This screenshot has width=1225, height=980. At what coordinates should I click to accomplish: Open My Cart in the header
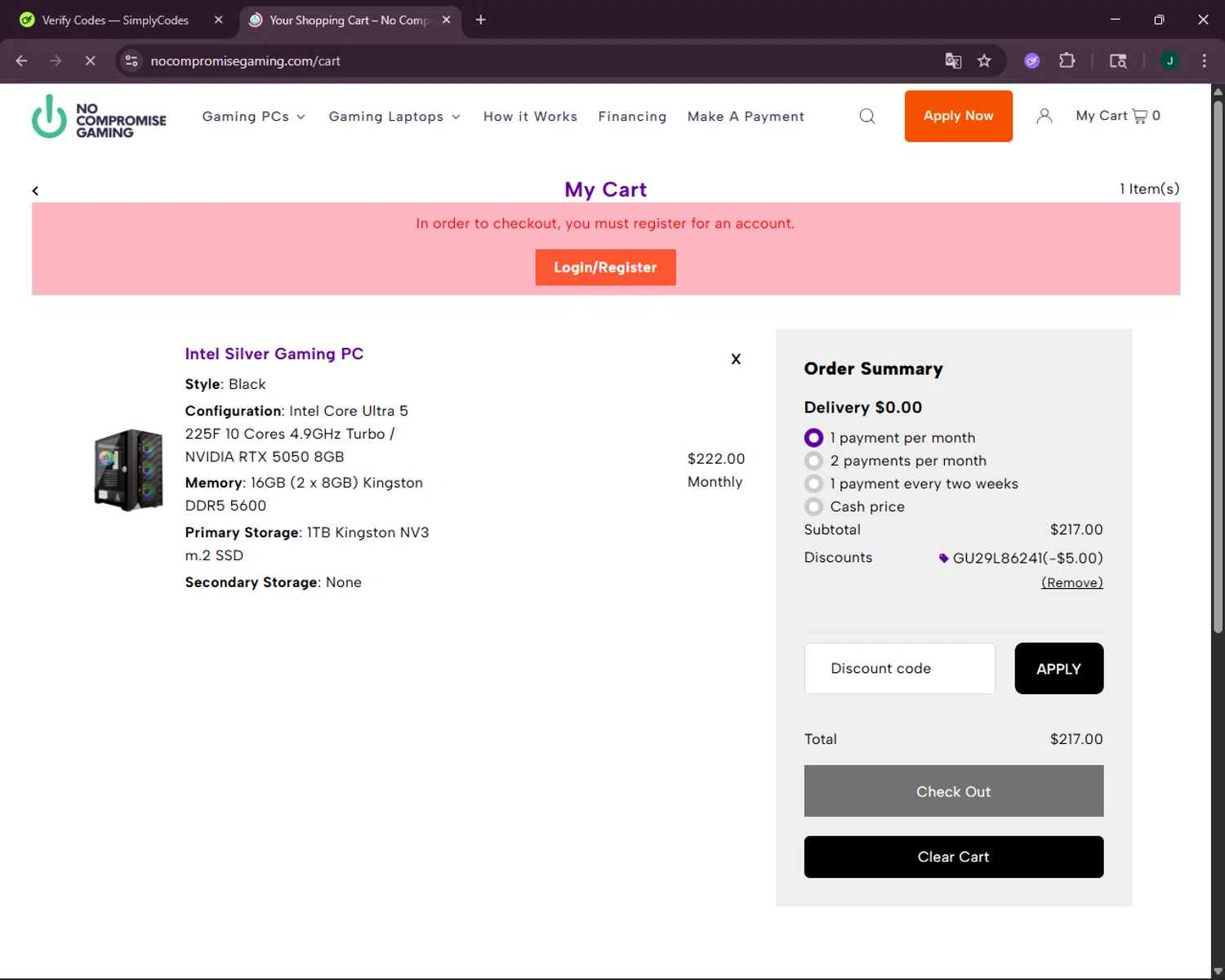[x=1118, y=116]
